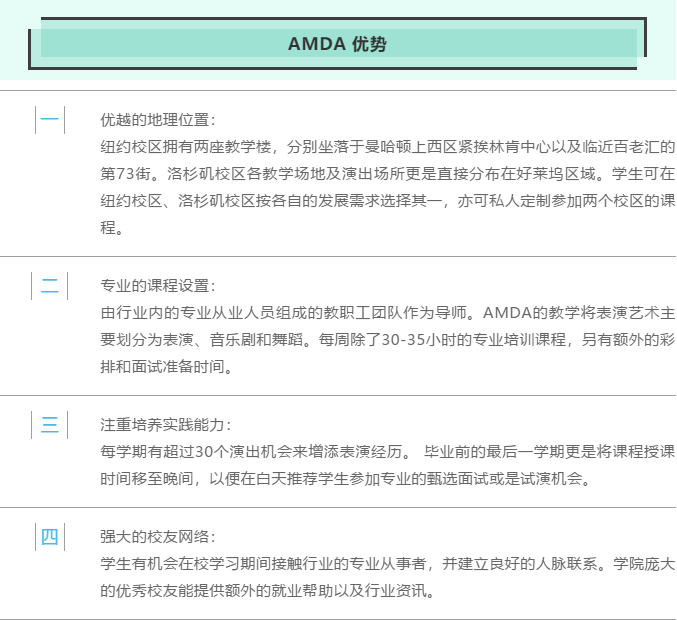Click the single character line 程。
Image resolution: width=677 pixels, height=620 pixels.
(x=112, y=228)
